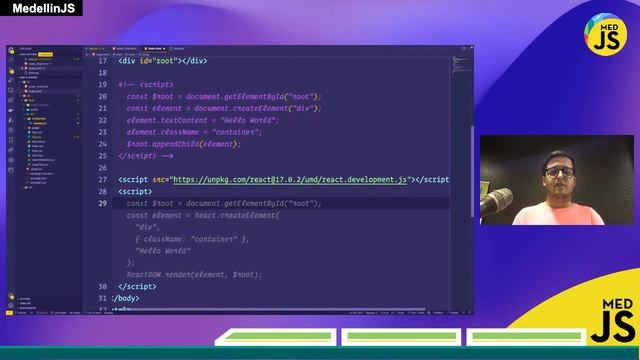Viewport: 640px width, 360px height.
Task: Click the element.className = "container" line
Action: (194, 132)
